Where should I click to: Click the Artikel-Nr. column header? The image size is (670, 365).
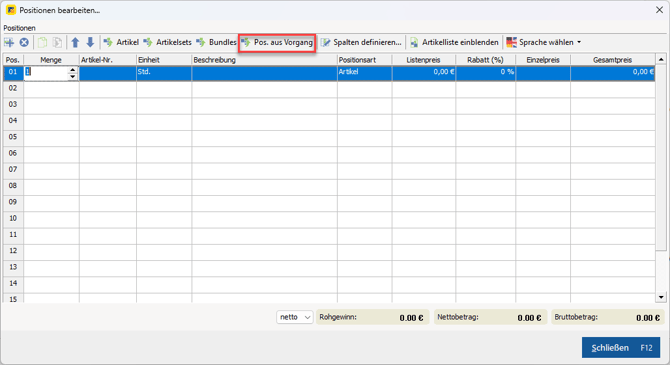tap(108, 60)
